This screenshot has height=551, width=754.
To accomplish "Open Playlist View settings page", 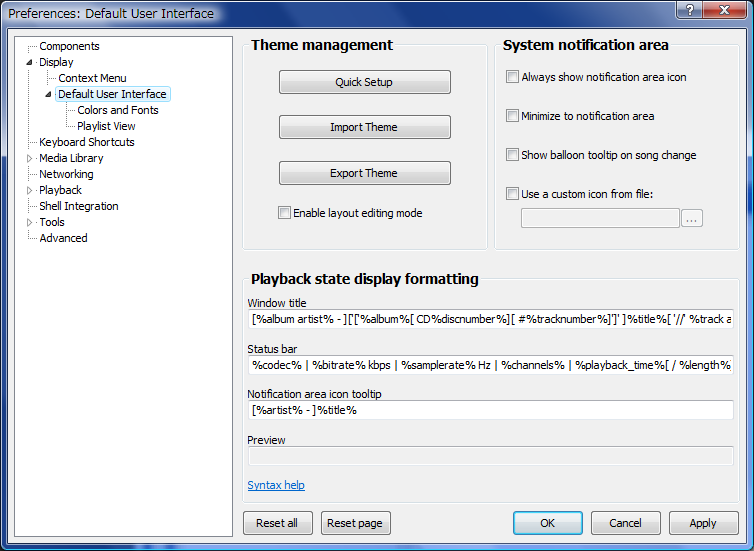I will point(106,126).
